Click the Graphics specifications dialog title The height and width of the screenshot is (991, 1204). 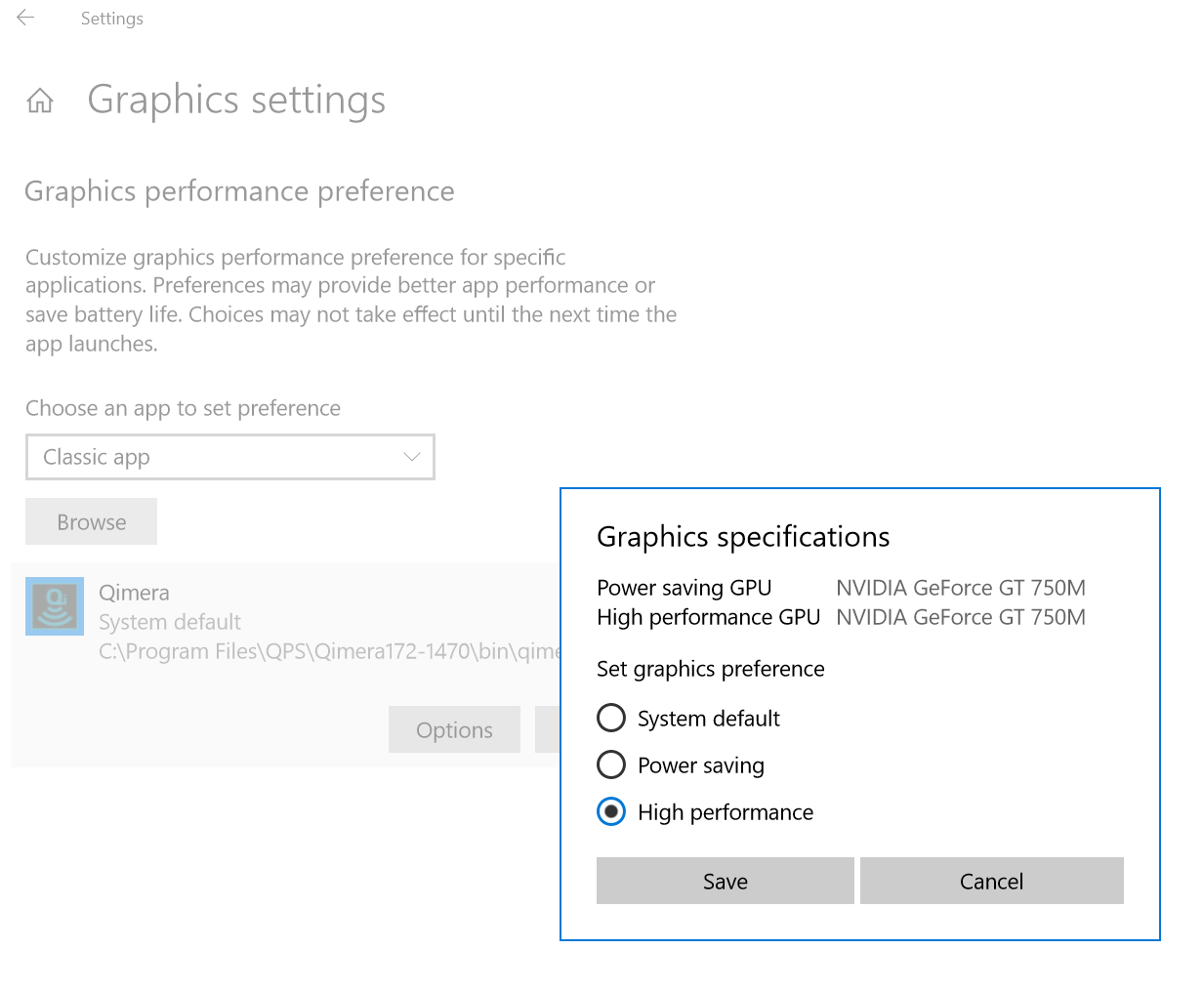tap(743, 537)
